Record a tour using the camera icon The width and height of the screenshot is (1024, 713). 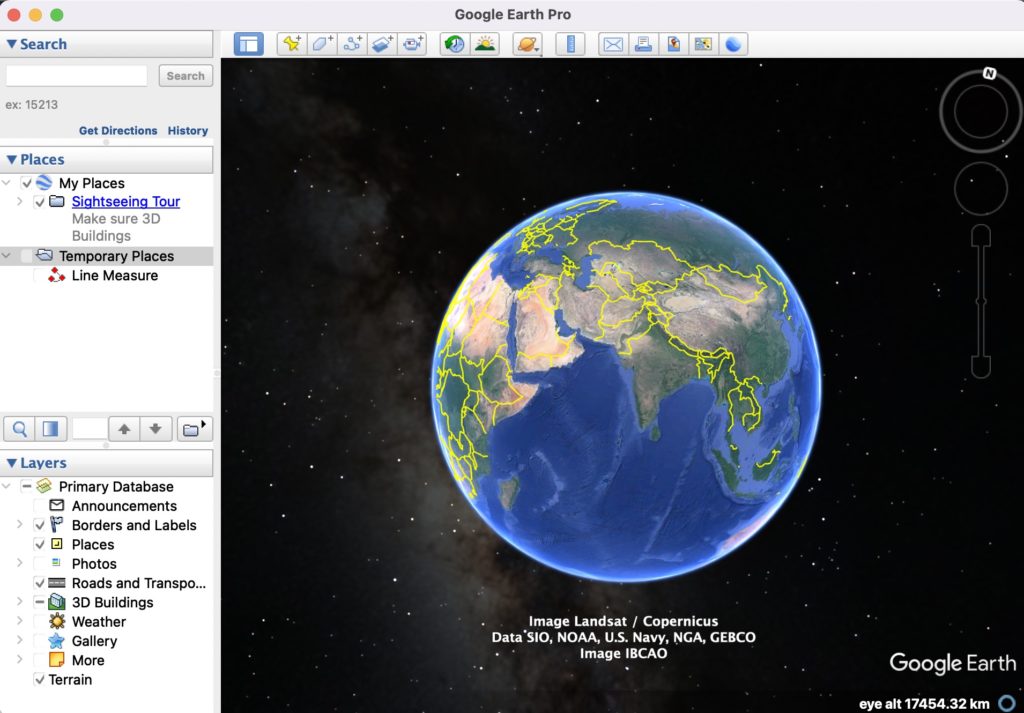[x=413, y=43]
